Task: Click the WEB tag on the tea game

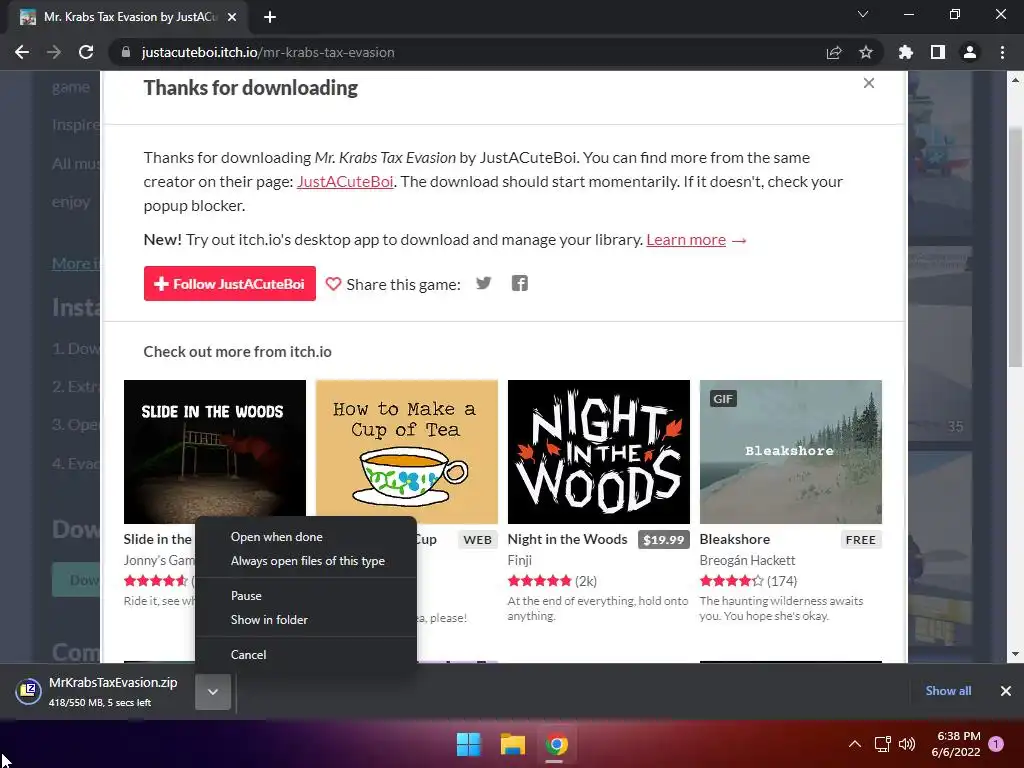Action: point(477,539)
